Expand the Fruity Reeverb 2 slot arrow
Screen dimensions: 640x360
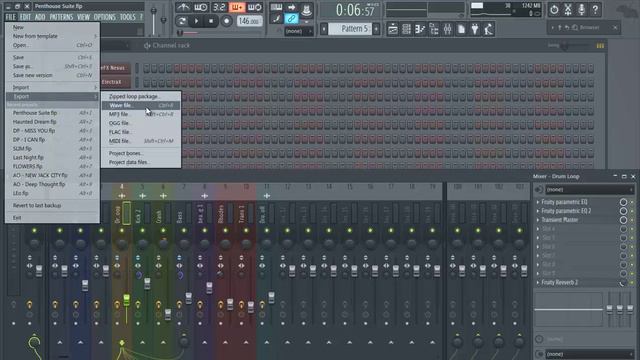point(538,282)
